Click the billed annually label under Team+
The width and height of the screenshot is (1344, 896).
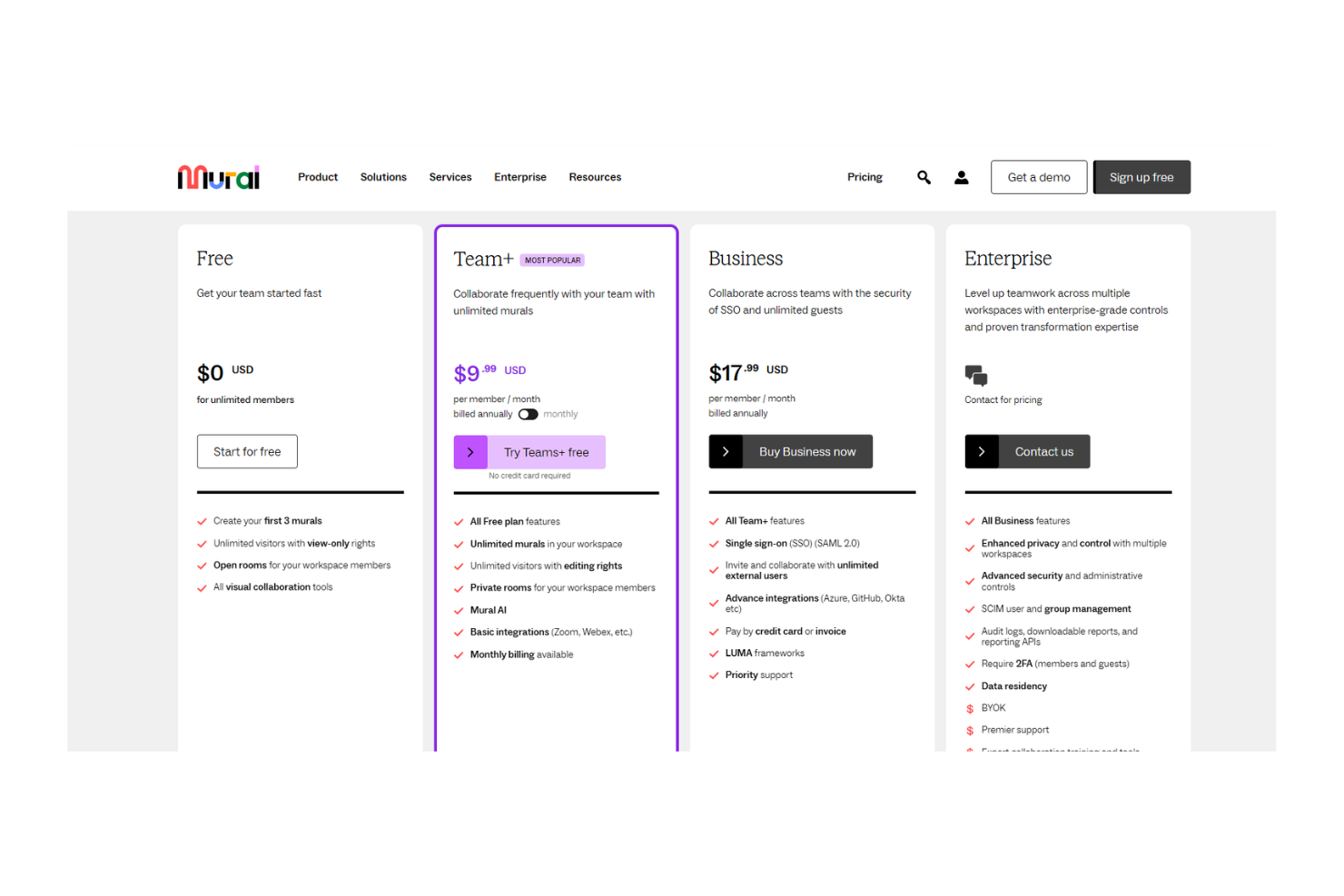[x=483, y=414]
